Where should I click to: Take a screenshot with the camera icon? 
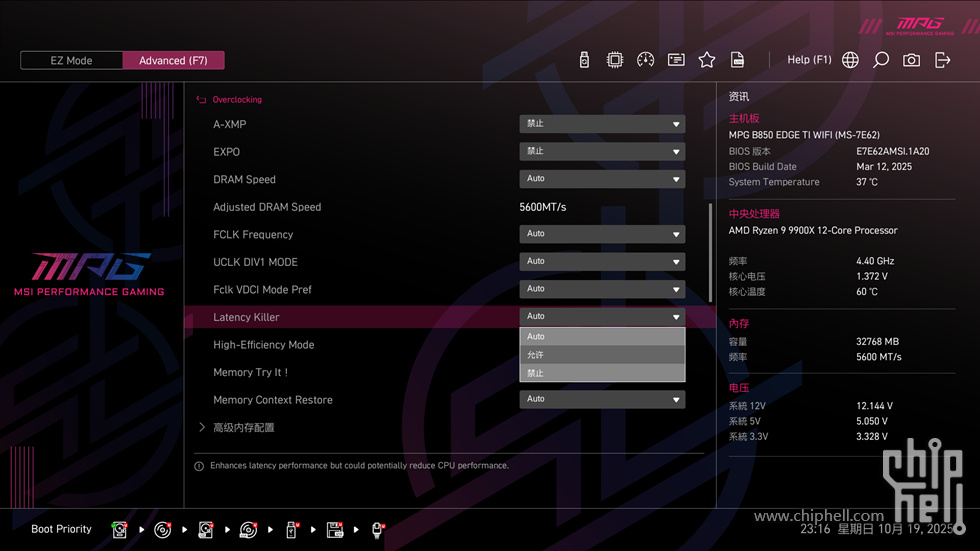click(x=911, y=60)
